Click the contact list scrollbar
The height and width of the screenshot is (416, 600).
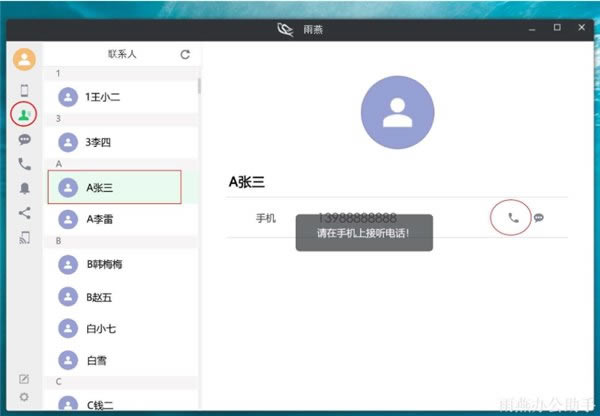pyautogui.click(x=198, y=86)
